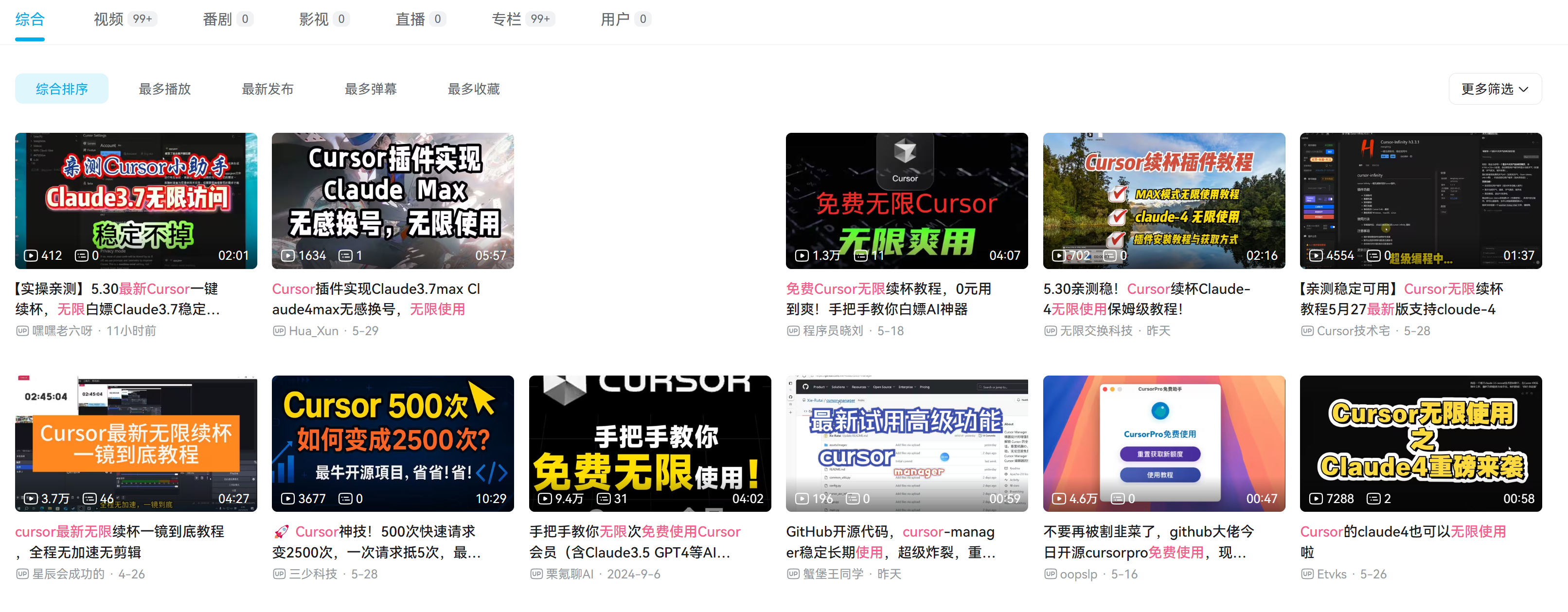Screen dimensions: 1568x612
Task: Click the UP badge next to 星辰会成功的
Action: pos(22,574)
